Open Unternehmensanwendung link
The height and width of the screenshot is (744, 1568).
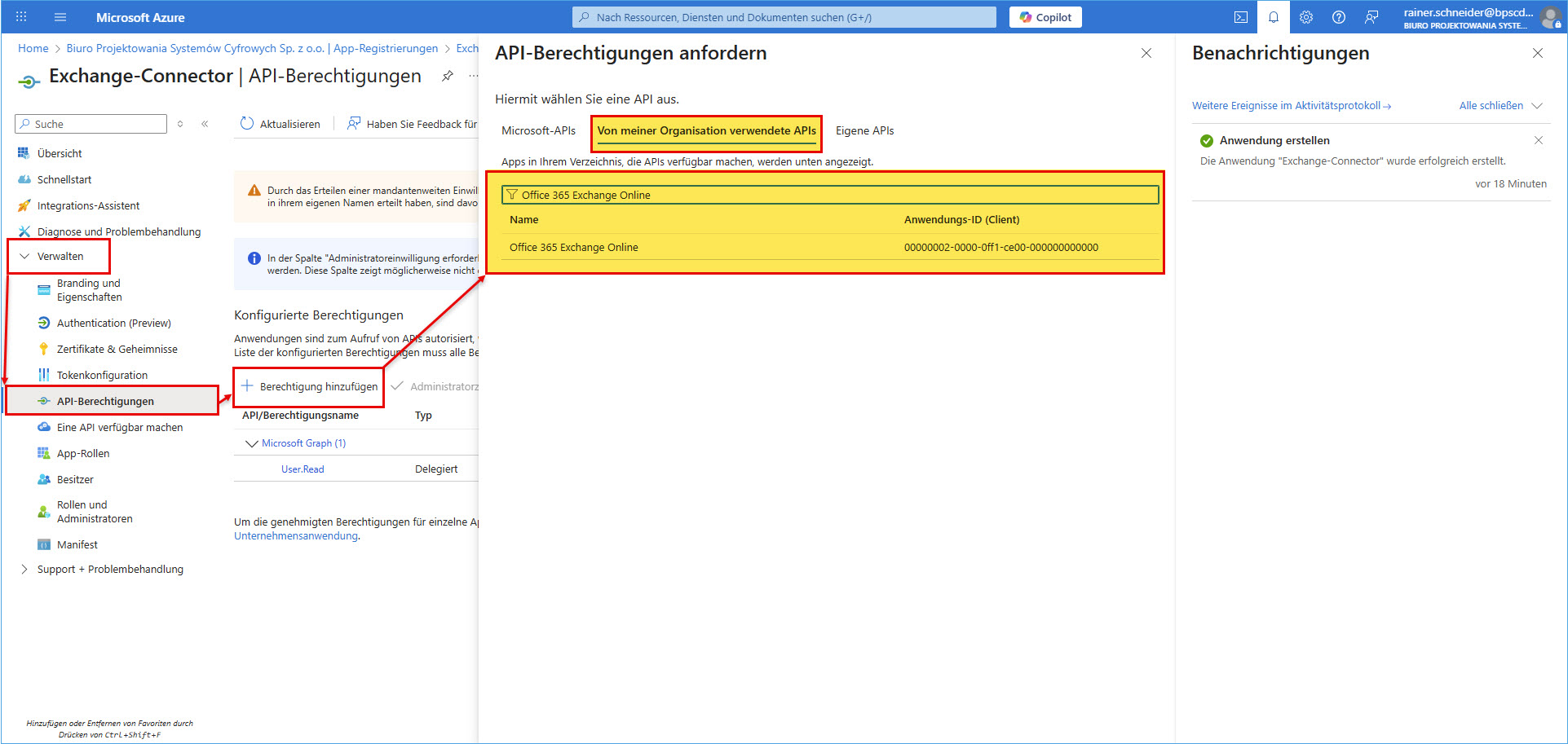click(296, 536)
